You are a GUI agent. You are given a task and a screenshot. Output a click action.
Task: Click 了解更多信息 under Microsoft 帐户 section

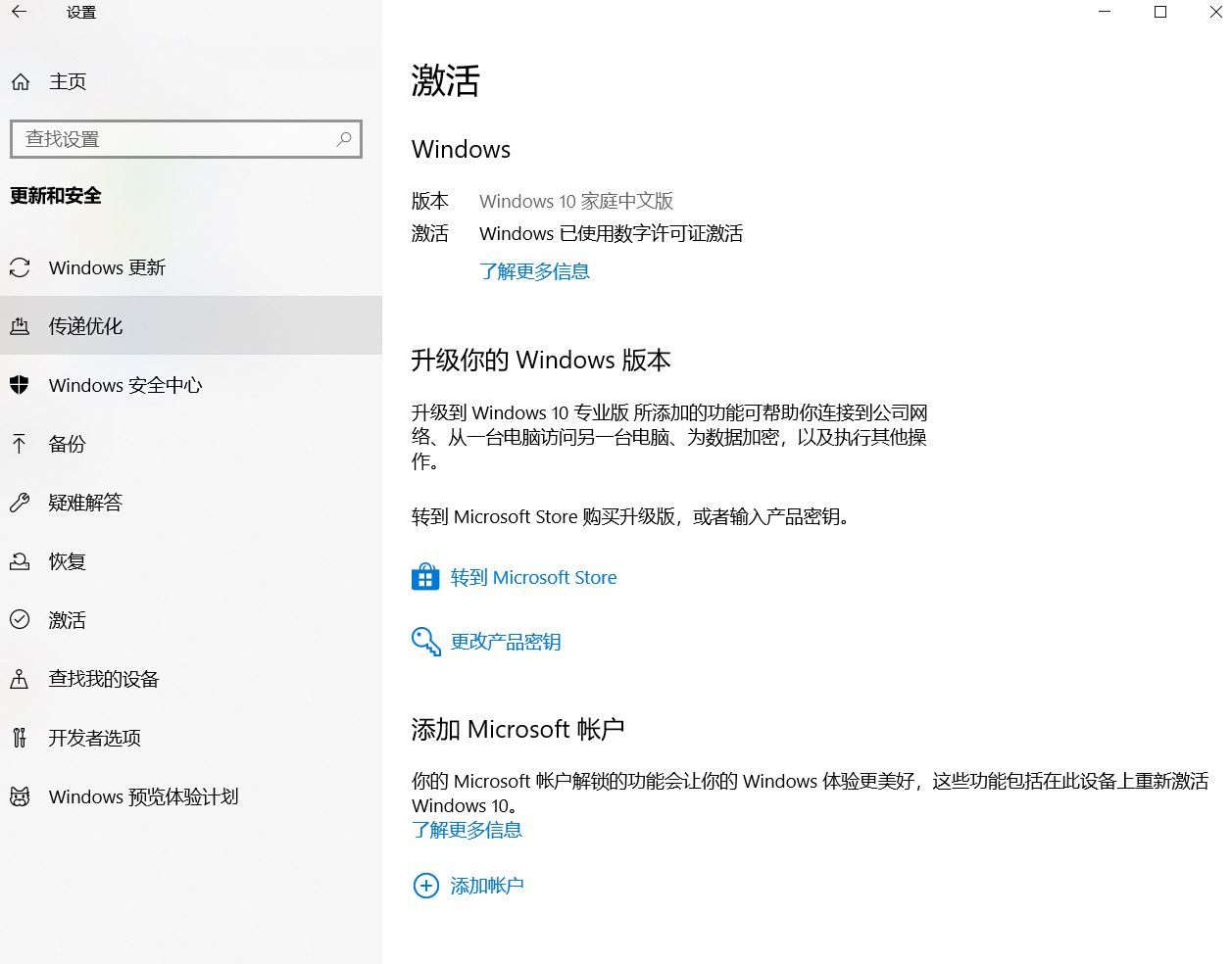pyautogui.click(x=467, y=830)
